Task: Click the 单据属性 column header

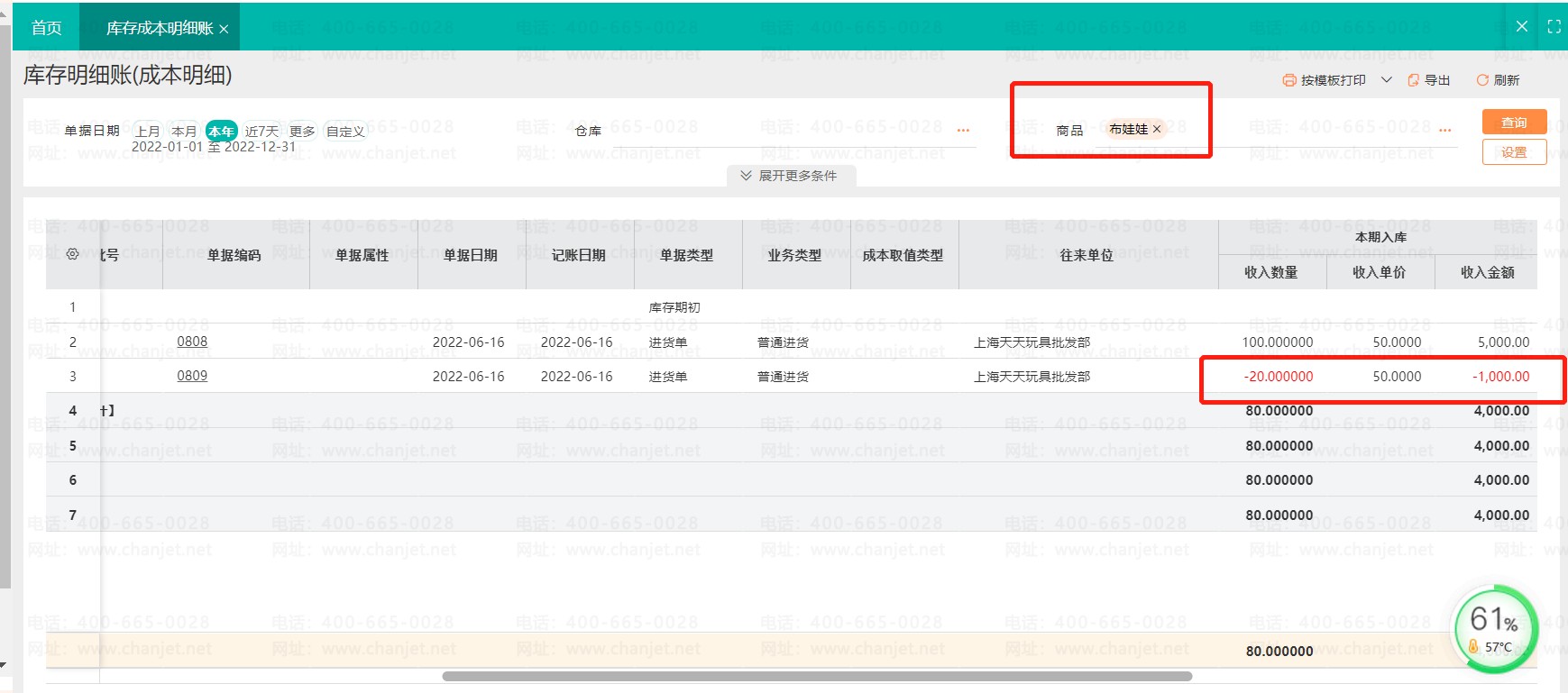Action: [x=362, y=255]
